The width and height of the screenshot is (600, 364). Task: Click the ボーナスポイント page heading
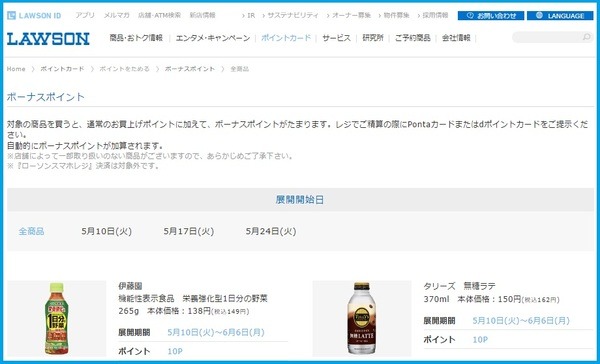click(46, 97)
